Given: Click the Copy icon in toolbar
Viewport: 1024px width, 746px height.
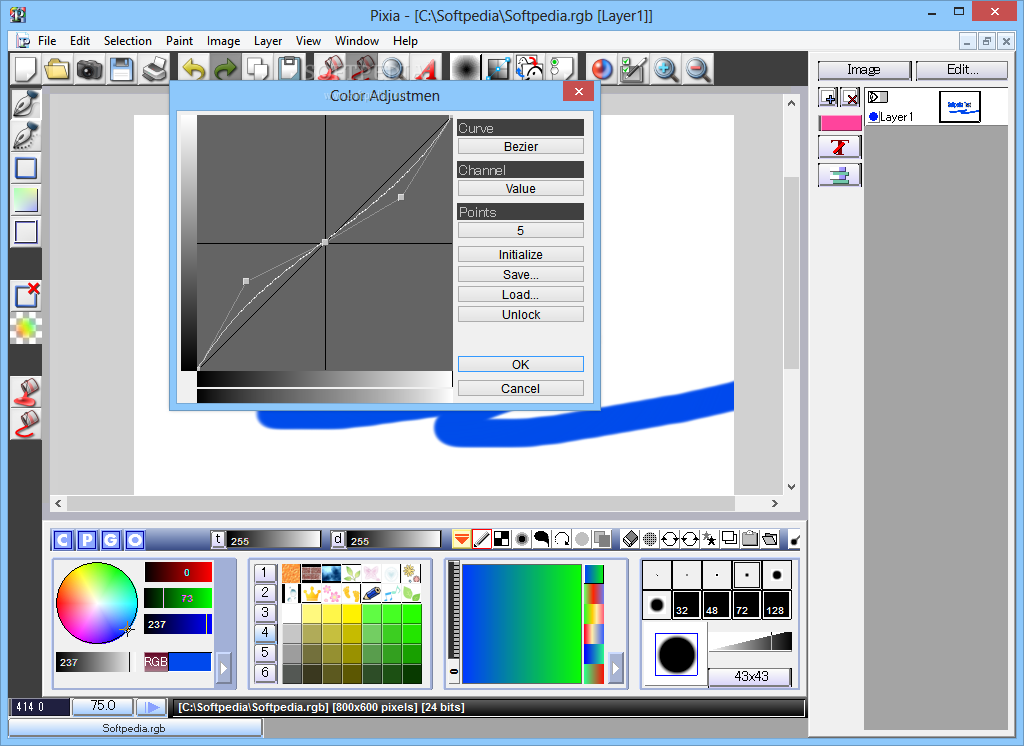Looking at the screenshot, I should click(x=257, y=69).
